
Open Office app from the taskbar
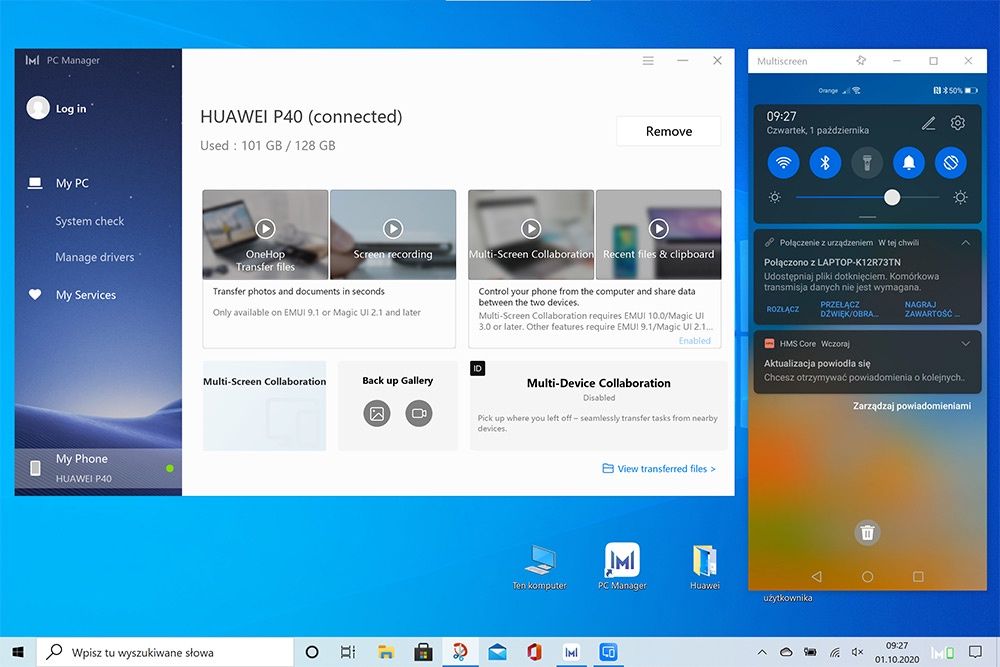[x=534, y=652]
